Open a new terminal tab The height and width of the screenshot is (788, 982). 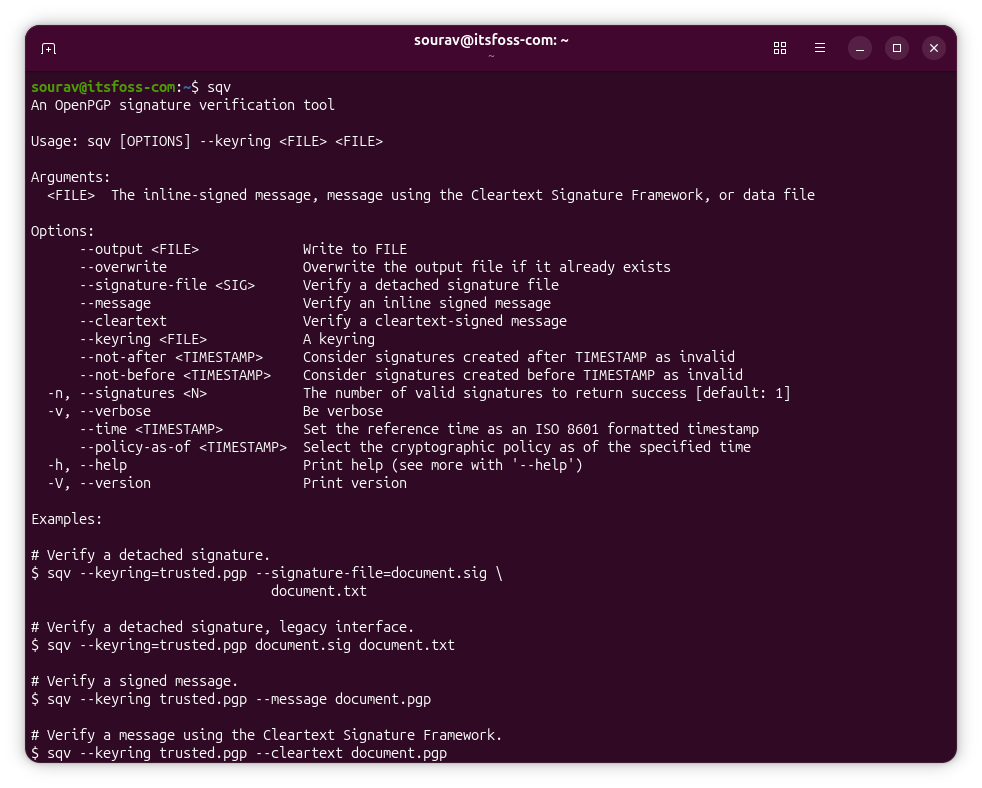click(x=48, y=48)
